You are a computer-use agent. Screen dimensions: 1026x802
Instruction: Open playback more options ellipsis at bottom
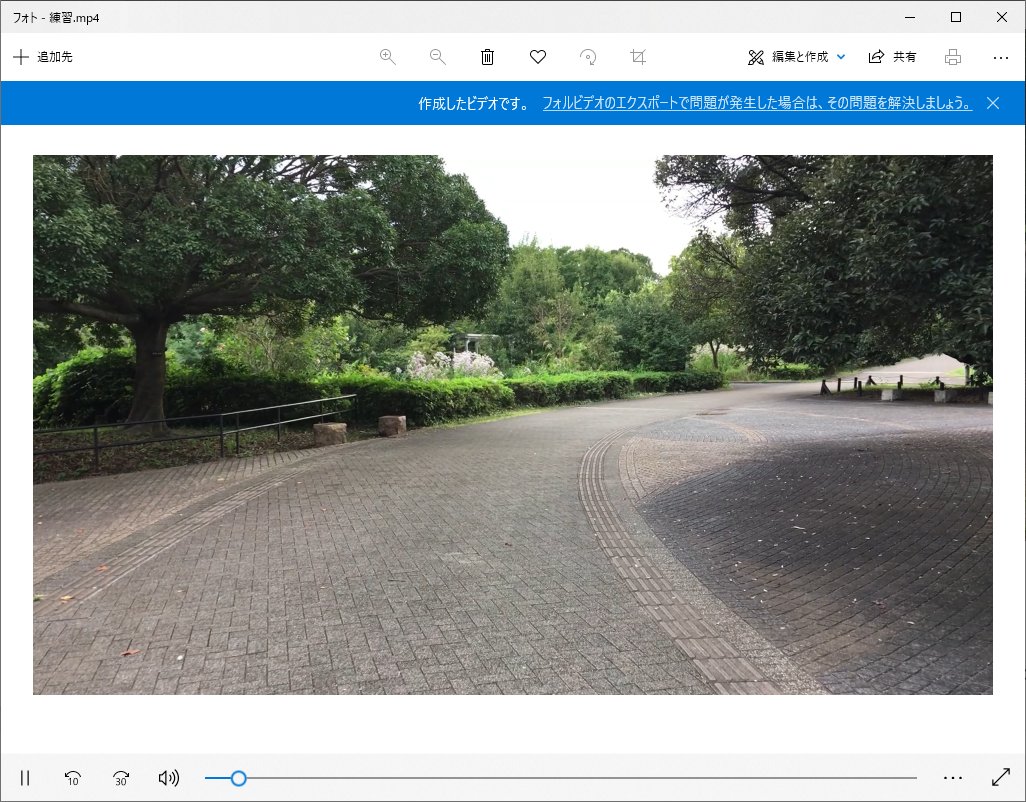pos(952,778)
